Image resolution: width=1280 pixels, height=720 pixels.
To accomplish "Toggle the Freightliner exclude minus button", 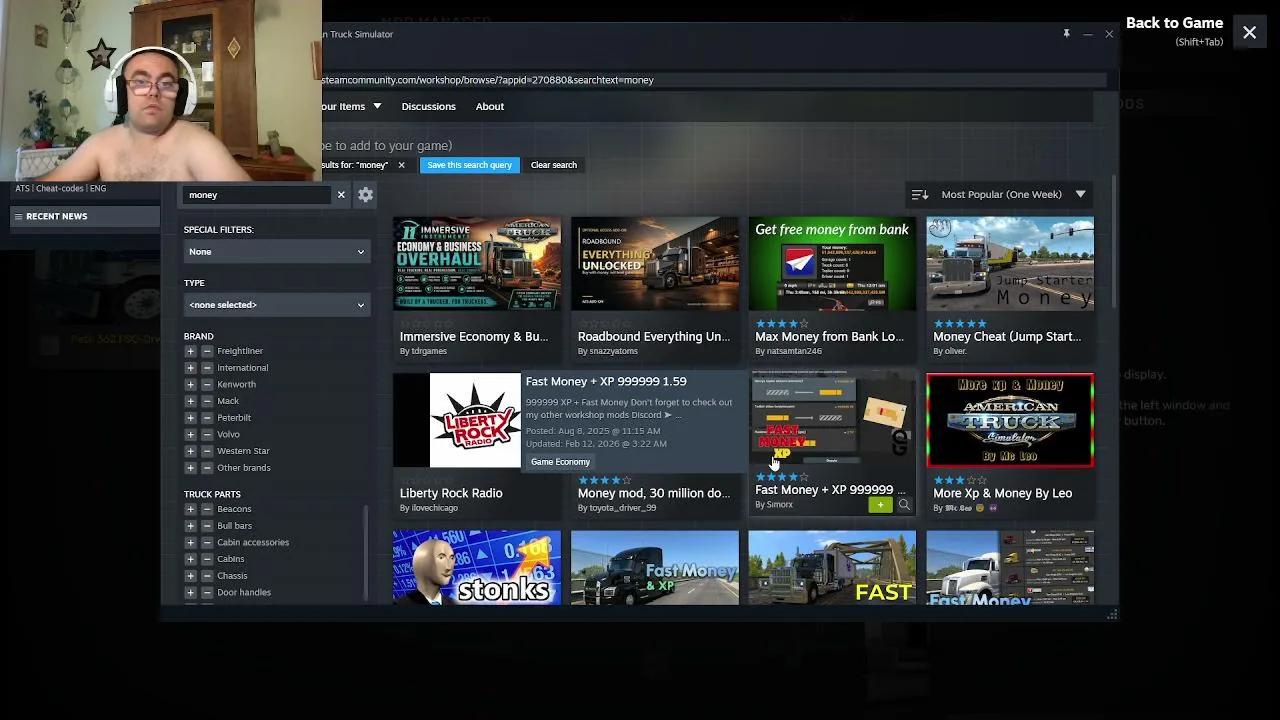I will 207,351.
